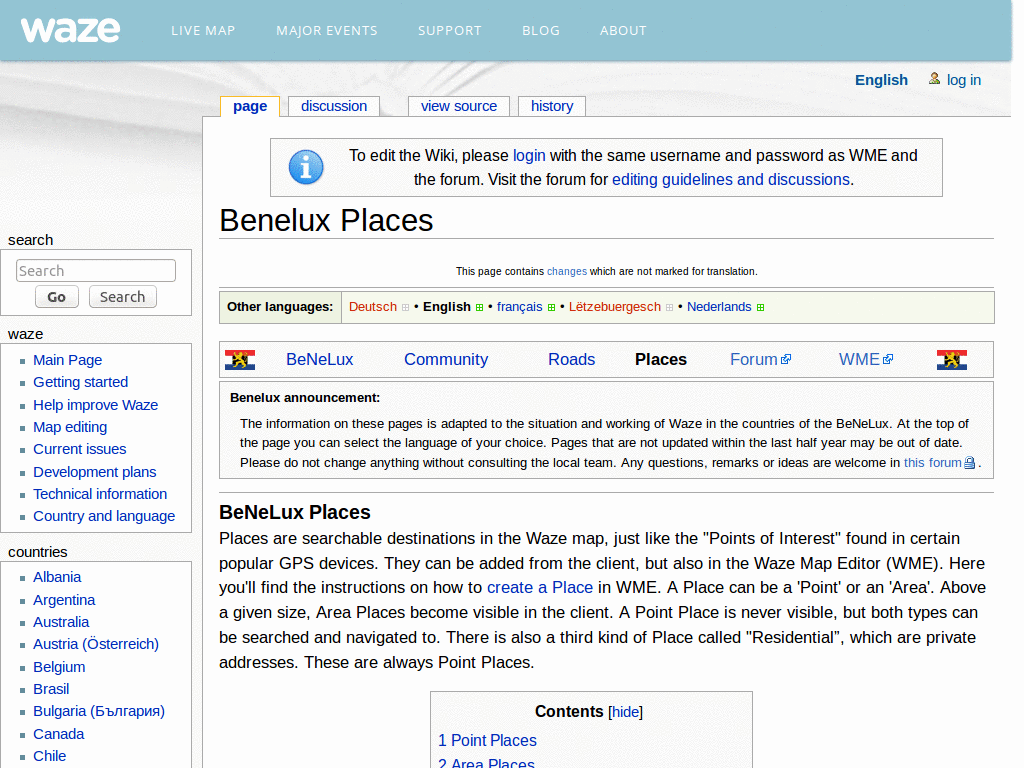Open the Main Page from the sidebar
The width and height of the screenshot is (1024, 768).
click(67, 359)
